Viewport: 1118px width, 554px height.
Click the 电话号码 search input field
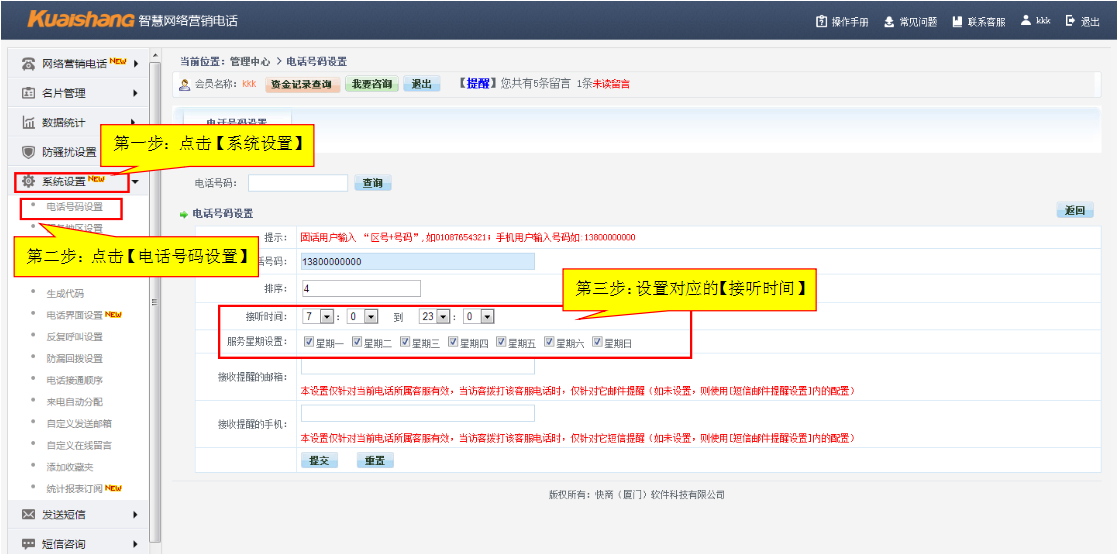297,183
